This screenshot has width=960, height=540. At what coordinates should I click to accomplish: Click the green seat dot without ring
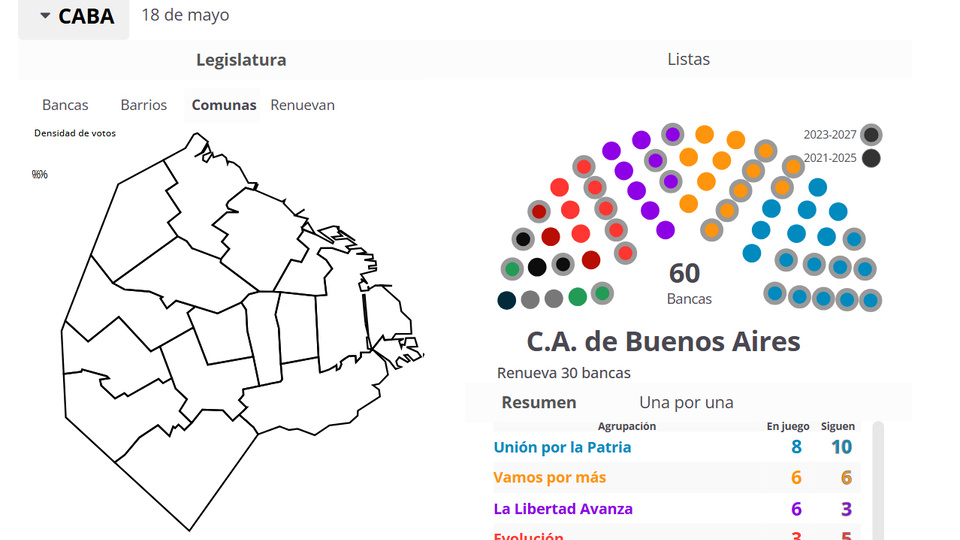(x=577, y=297)
